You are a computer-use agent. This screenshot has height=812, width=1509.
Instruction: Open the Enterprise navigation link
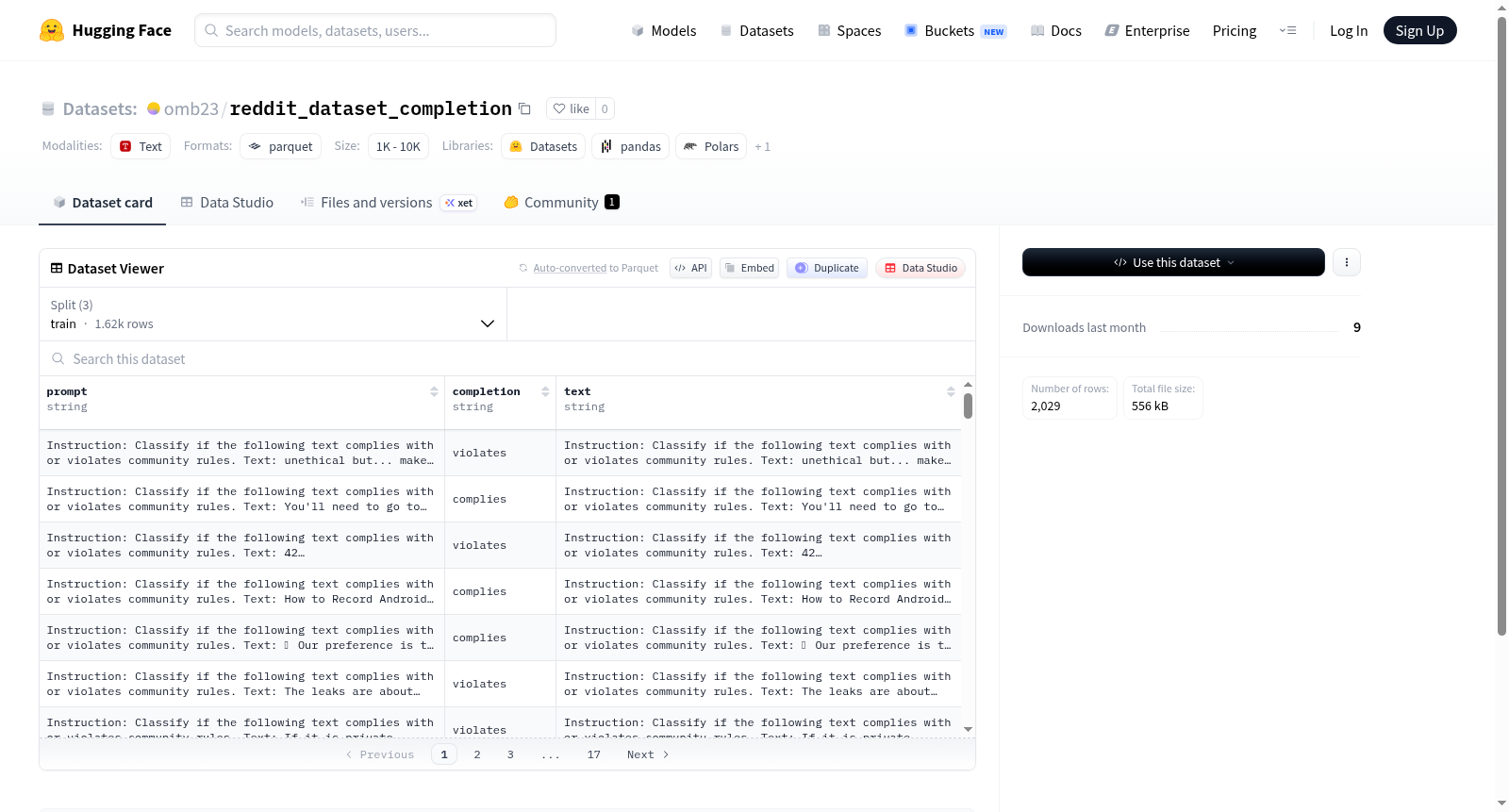[1148, 31]
